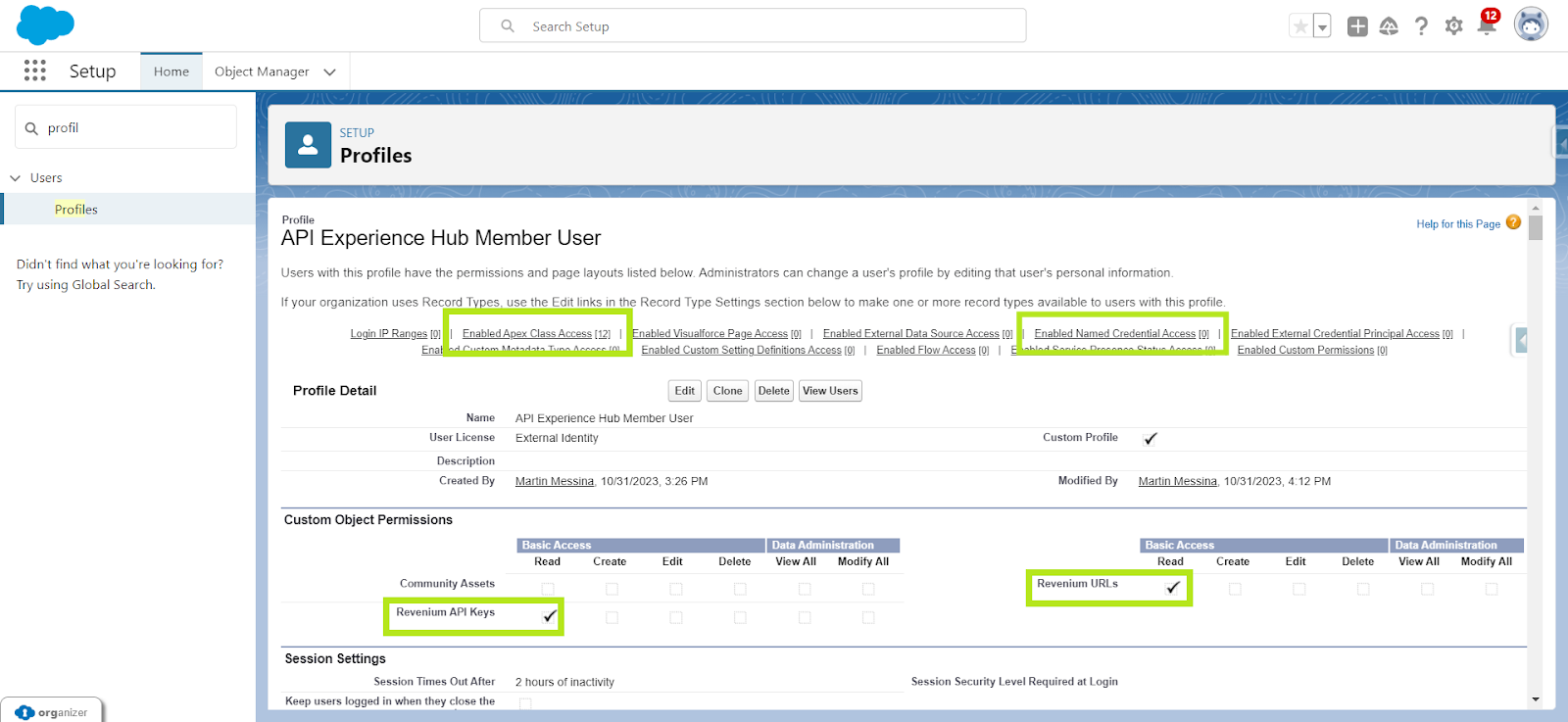Click the Favorites star icon
Screen dimensions: 1568x722
pos(1300,26)
